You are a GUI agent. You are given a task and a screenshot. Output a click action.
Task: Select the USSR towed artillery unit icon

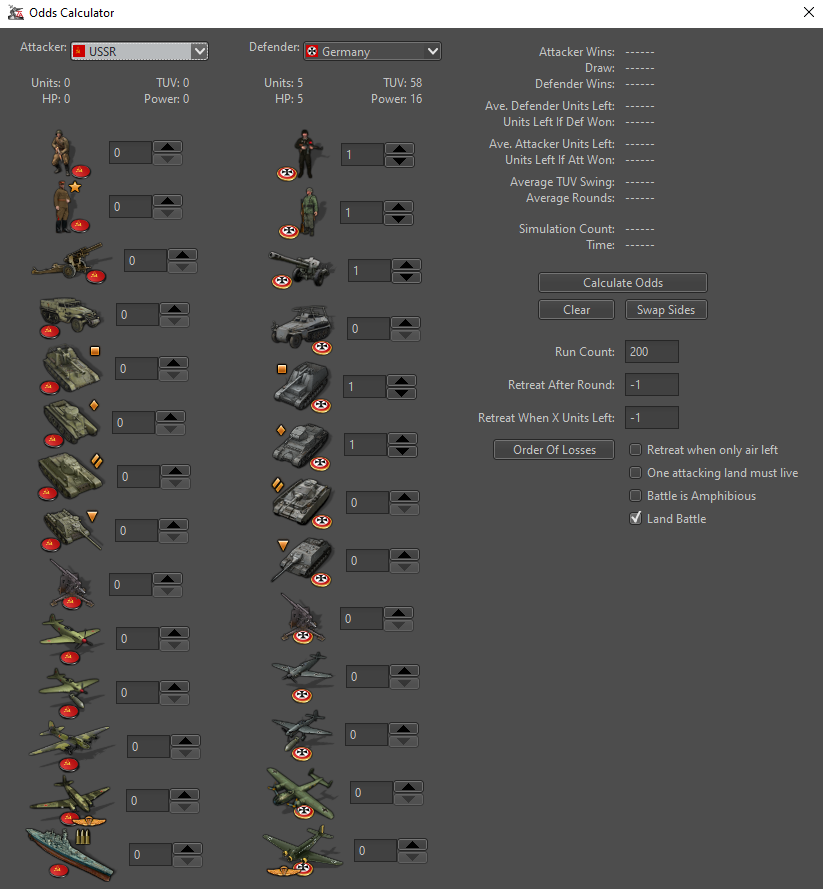pyautogui.click(x=69, y=261)
